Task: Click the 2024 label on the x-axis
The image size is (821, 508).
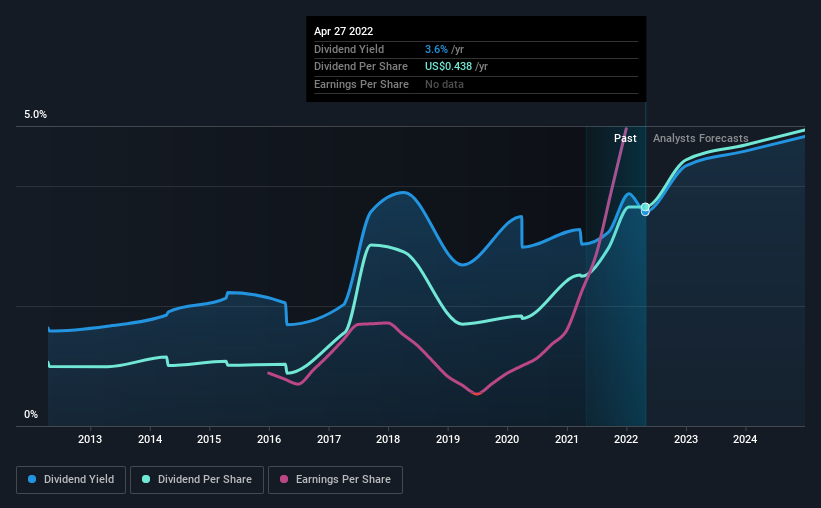Action: [745, 439]
